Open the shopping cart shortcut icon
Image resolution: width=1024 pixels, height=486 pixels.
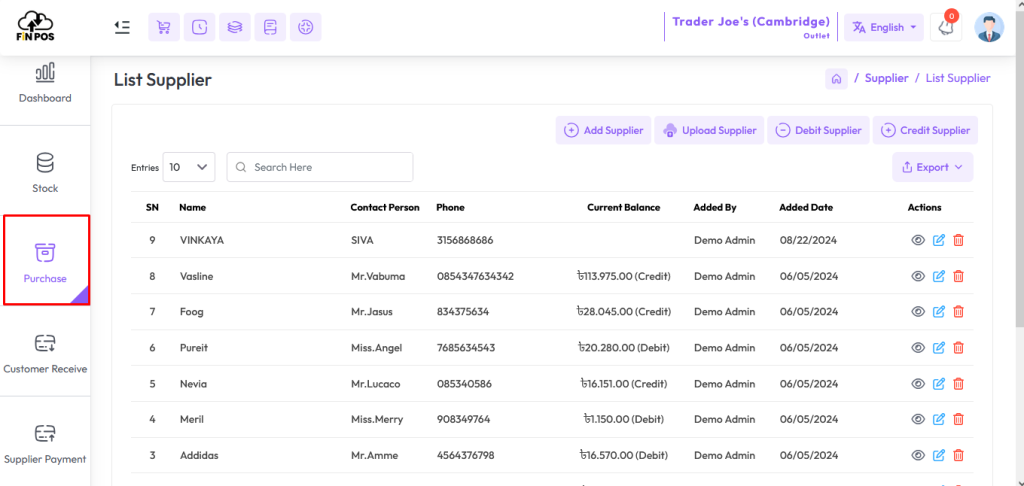pos(164,27)
